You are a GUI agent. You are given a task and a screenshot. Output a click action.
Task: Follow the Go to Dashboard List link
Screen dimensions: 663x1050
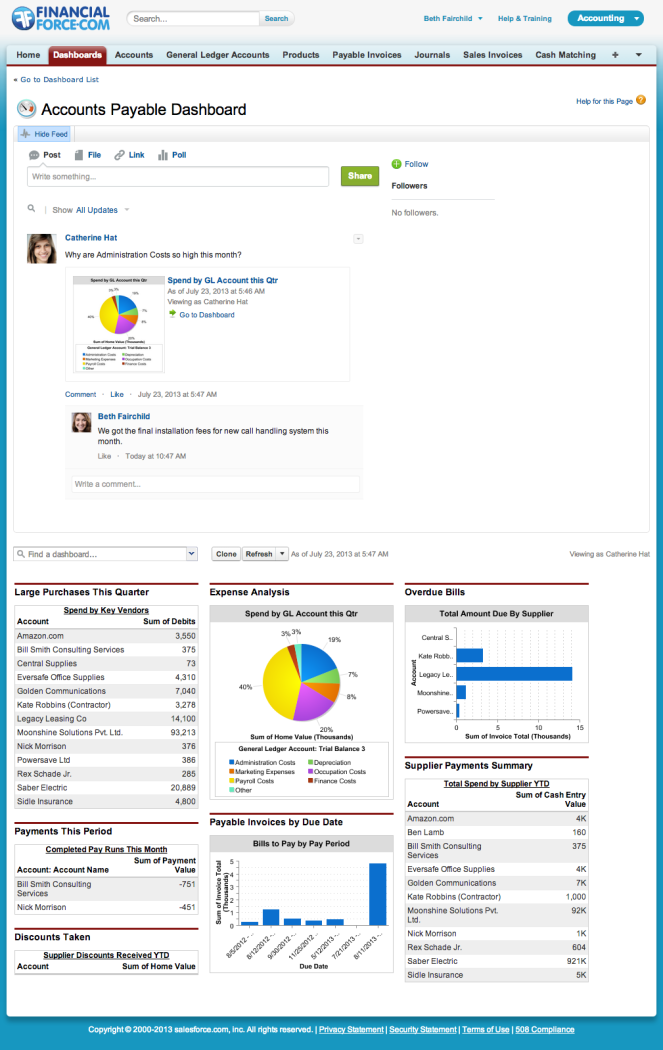(59, 80)
